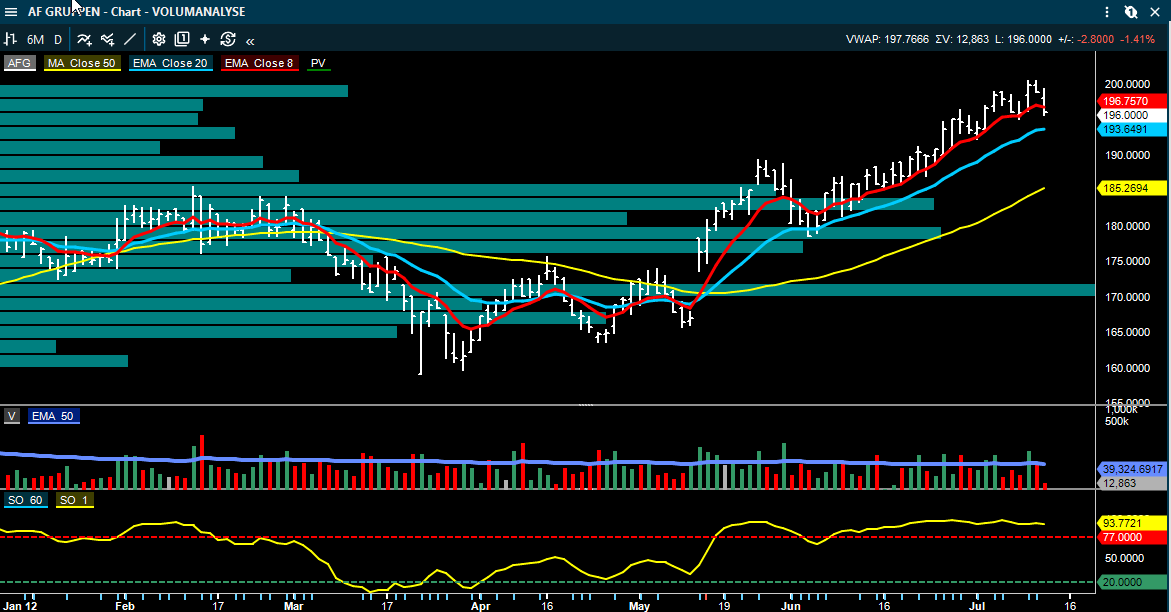Click the 170.0000 price axis label

pos(1127,297)
